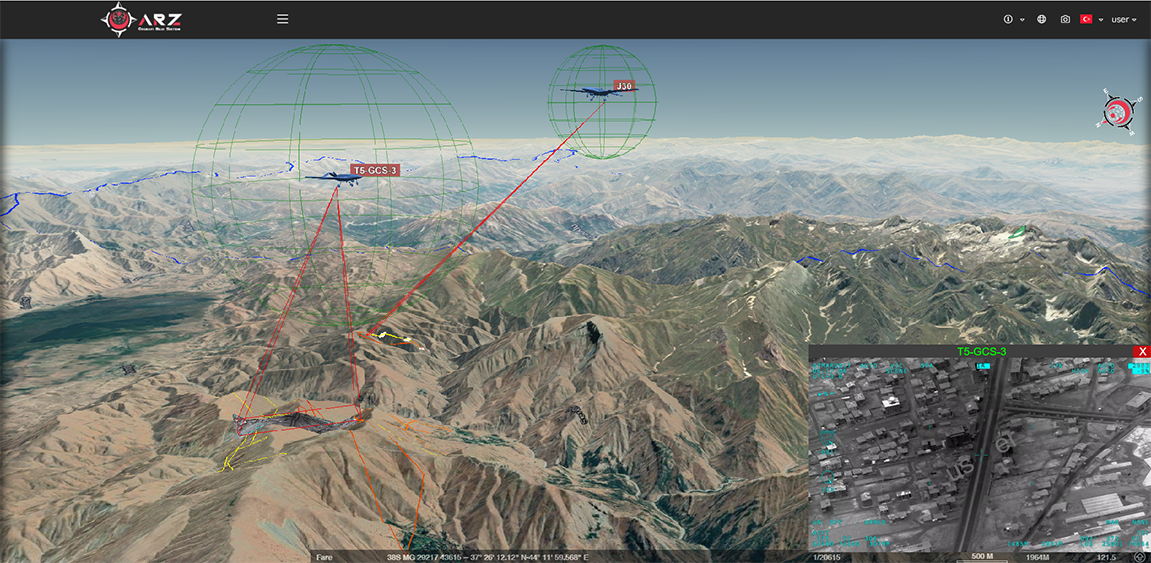The image size is (1151, 563).
Task: Close the T5-GCS-3 video feed panel
Action: point(1143,352)
